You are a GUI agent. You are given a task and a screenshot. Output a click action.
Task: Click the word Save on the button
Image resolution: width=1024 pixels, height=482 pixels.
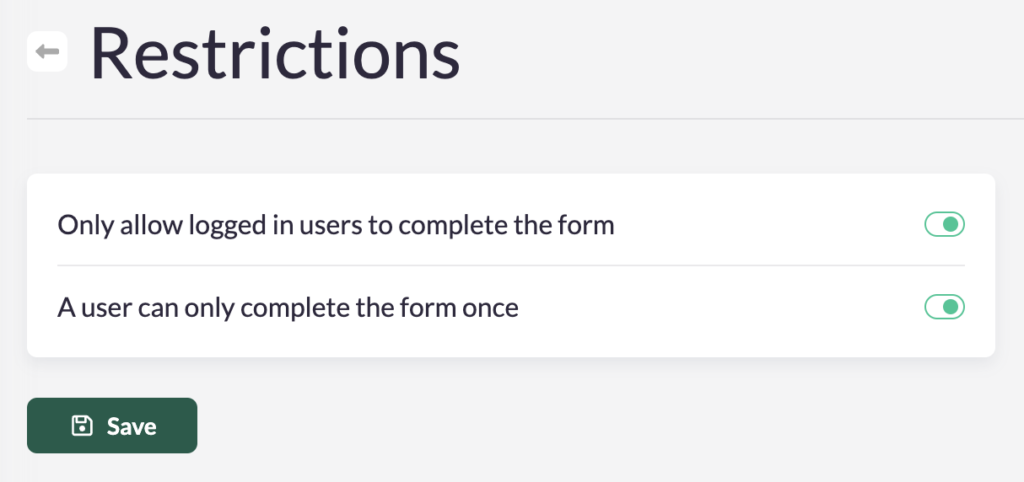(x=131, y=426)
